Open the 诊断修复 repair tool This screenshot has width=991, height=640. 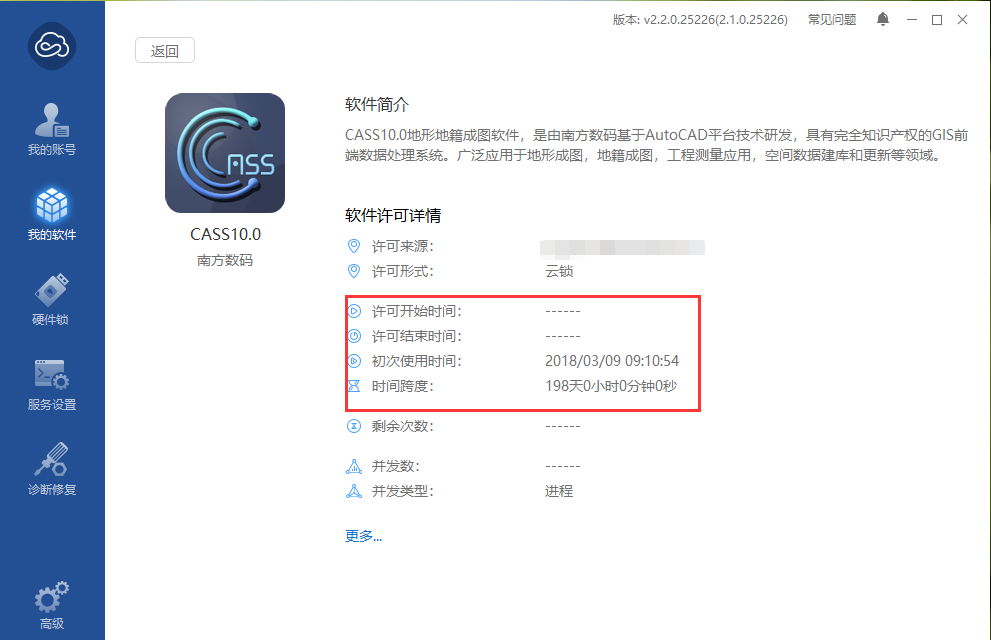(x=52, y=469)
